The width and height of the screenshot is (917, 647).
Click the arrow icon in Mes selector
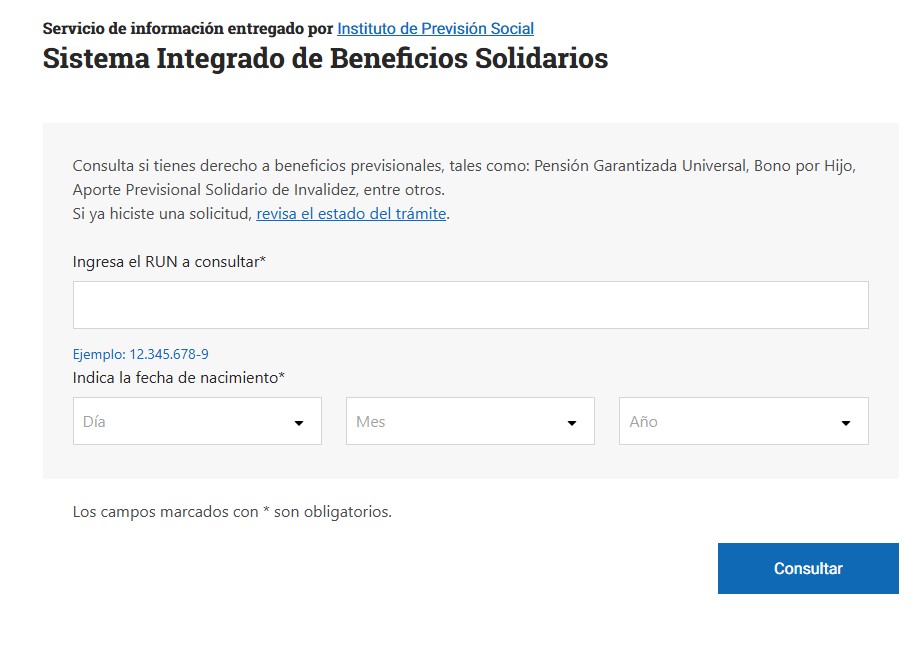click(x=572, y=423)
